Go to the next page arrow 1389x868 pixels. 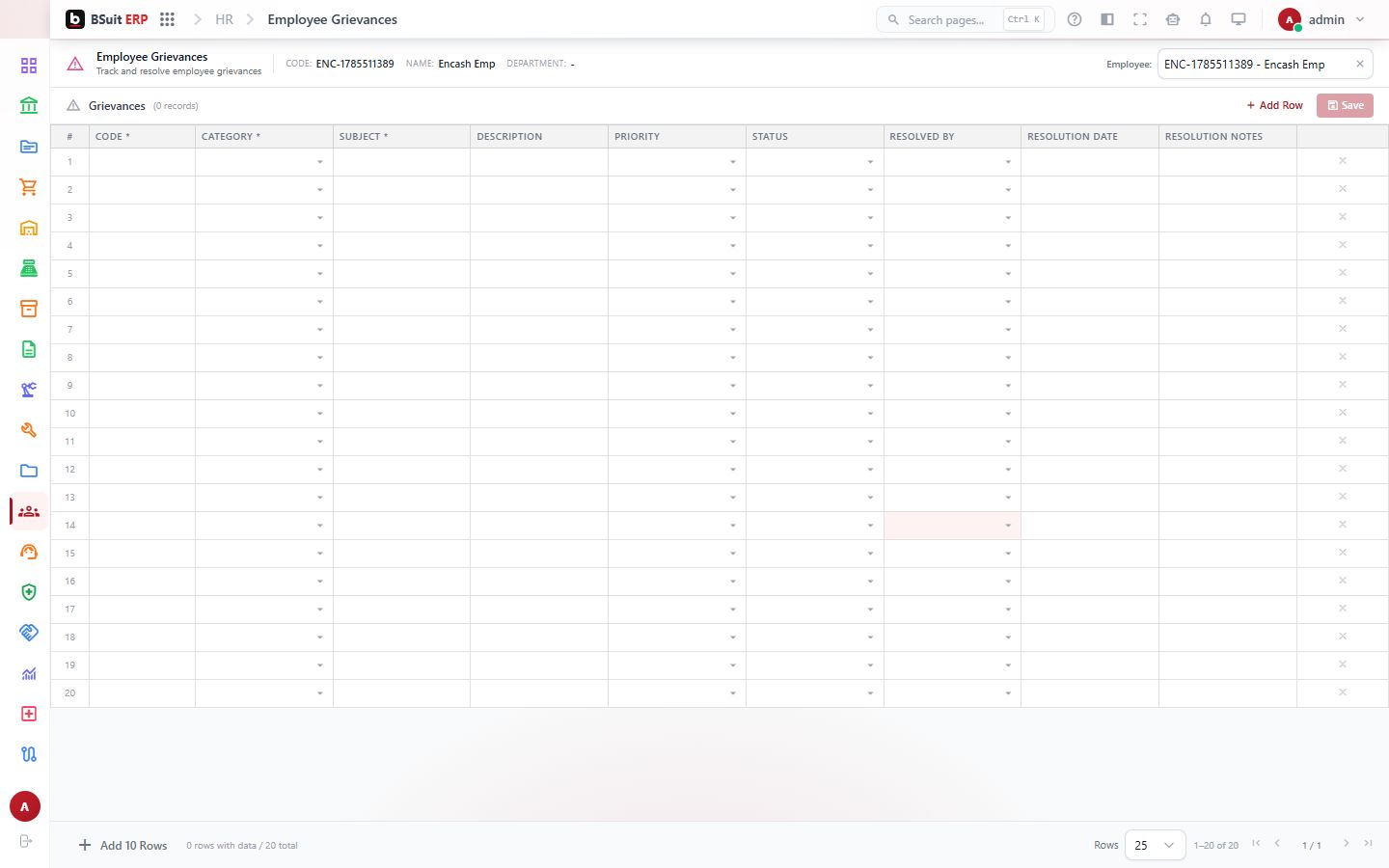(1347, 843)
